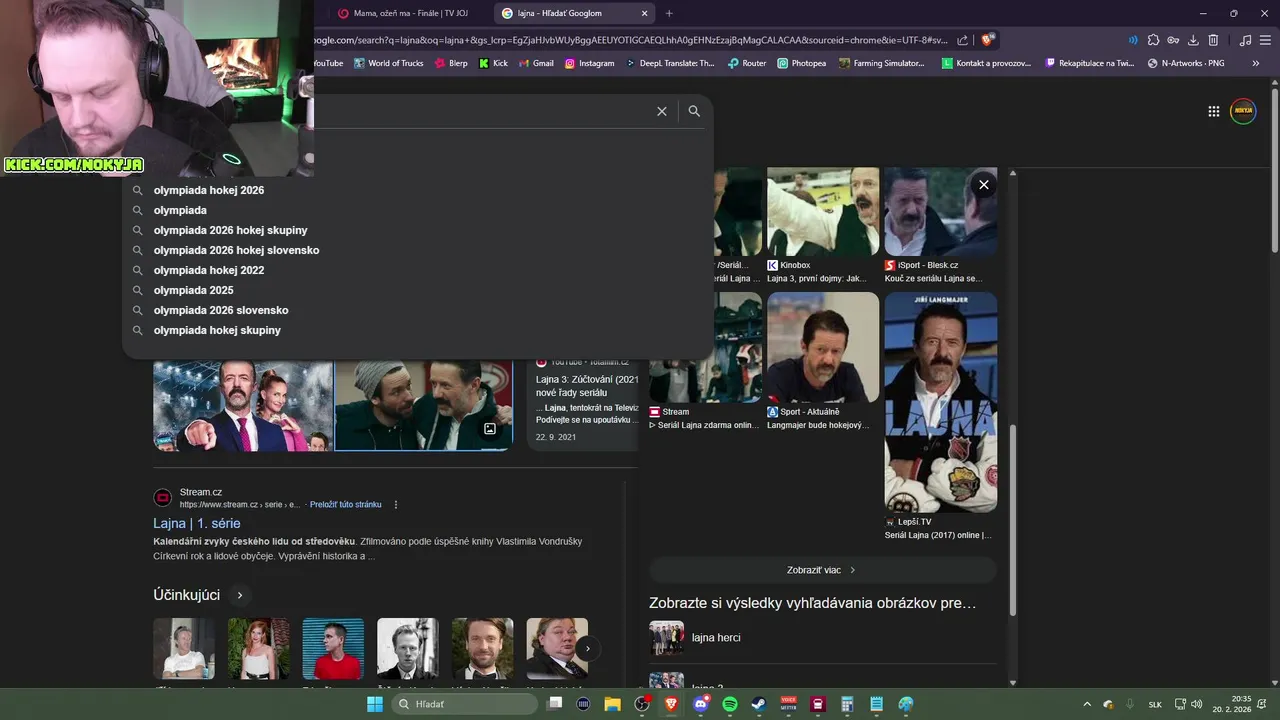Select suggestion olympiada 2026 slovensko
Screen dimensions: 1280x720
(418, 310)
